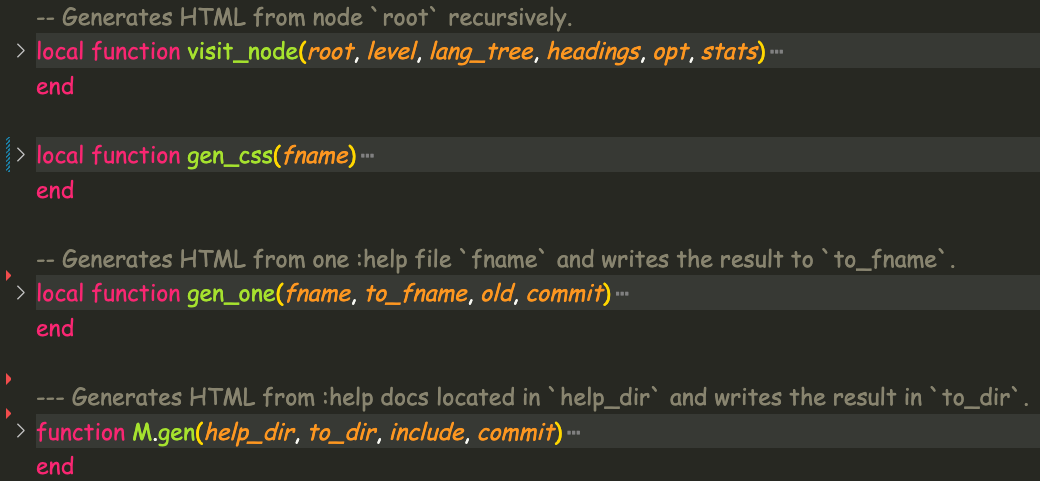Expand the folded visit_node function chevron
The width and height of the screenshot is (1040, 481).
pos(21,51)
